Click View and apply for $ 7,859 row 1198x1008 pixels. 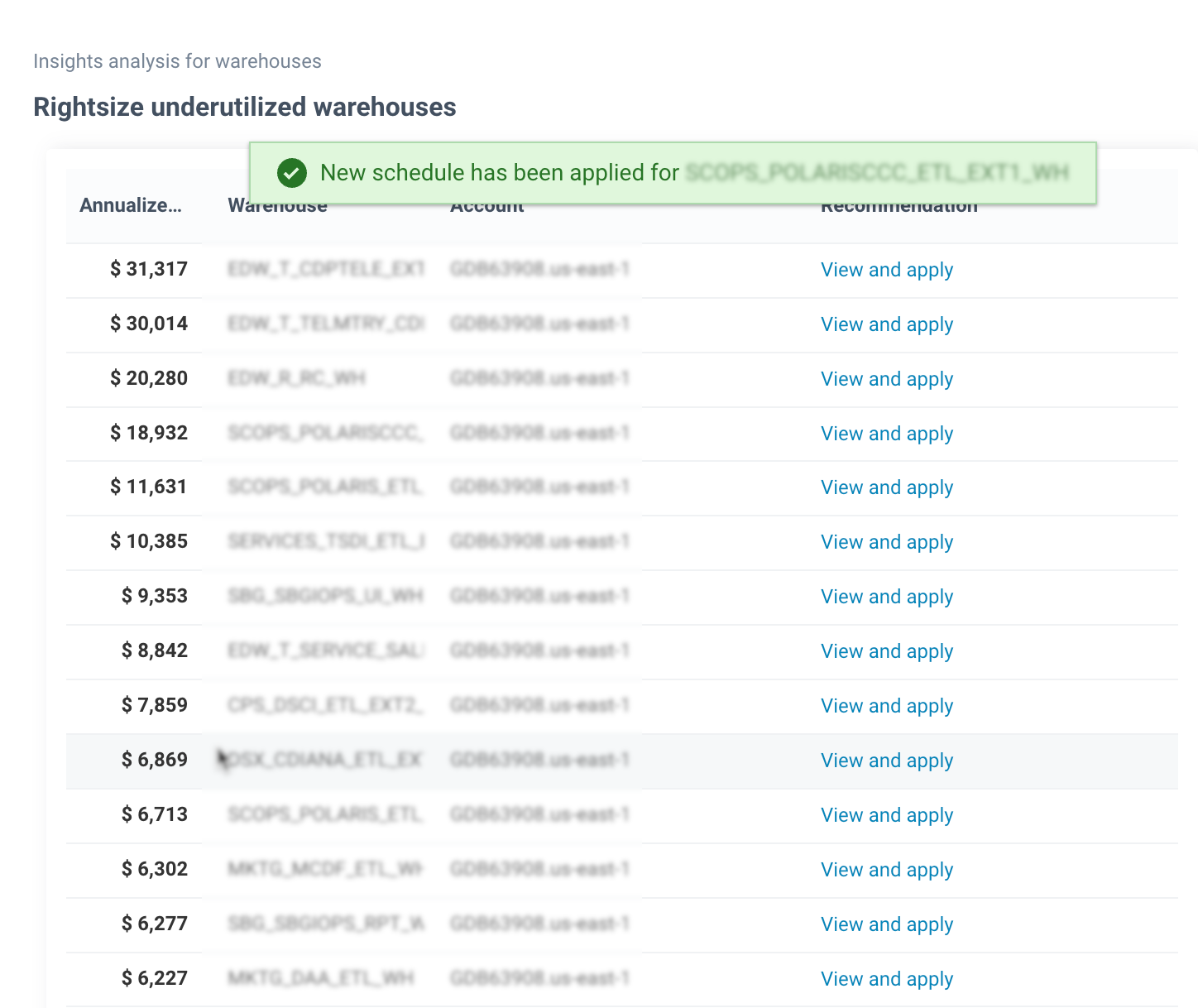[886, 706]
